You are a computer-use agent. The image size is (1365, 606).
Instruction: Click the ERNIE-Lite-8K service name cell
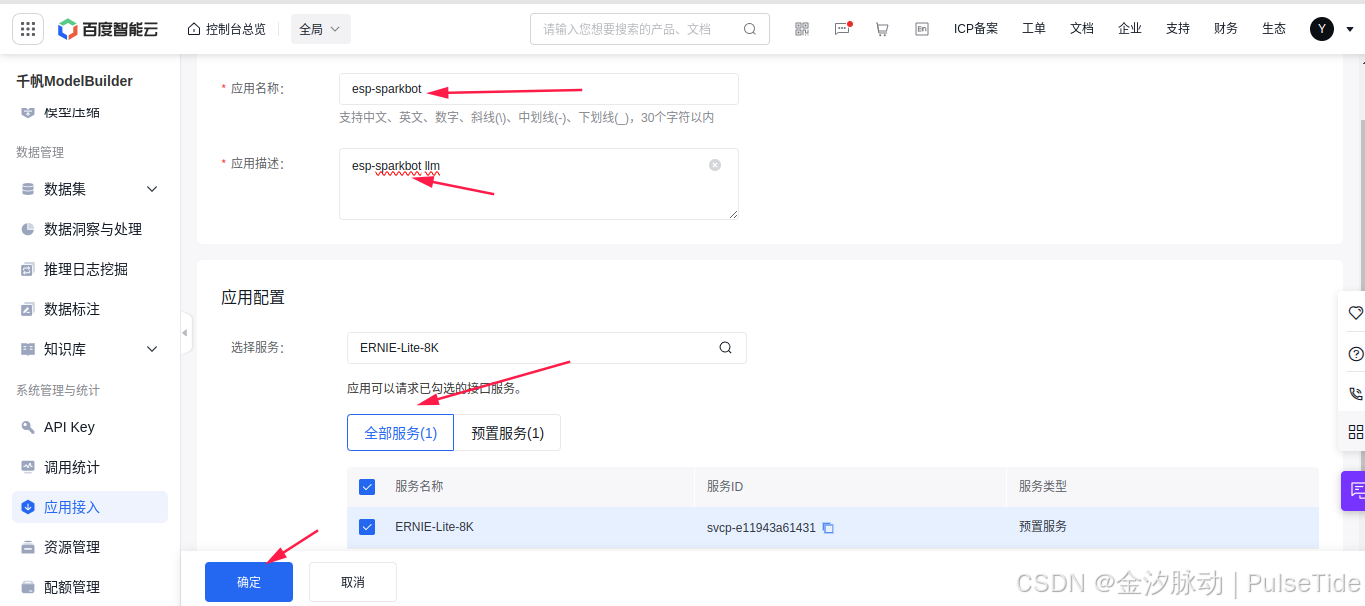tap(434, 526)
